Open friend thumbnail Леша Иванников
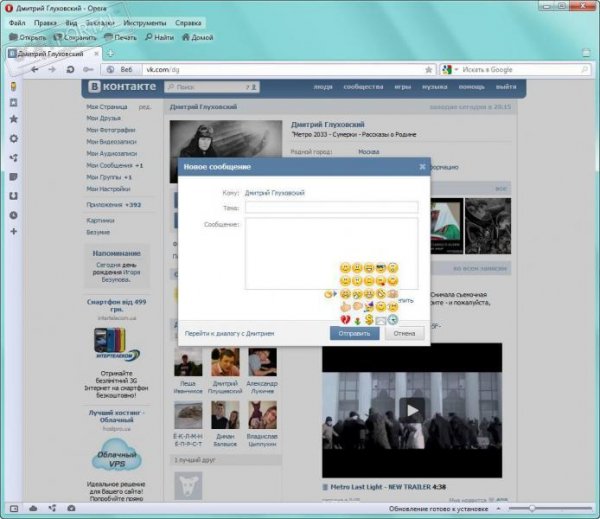Screen dimensions: 600x519 [x=188, y=362]
